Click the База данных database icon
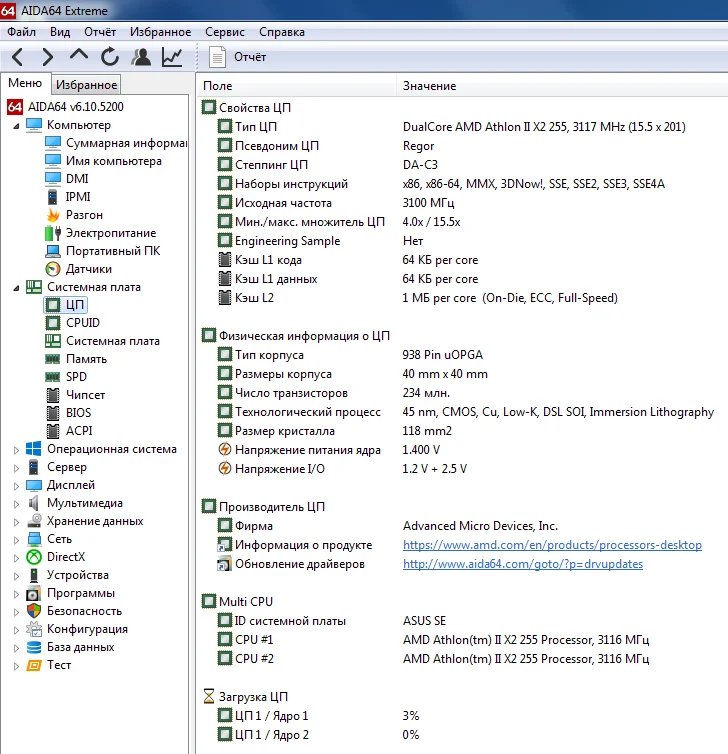This screenshot has width=728, height=754. (x=34, y=647)
